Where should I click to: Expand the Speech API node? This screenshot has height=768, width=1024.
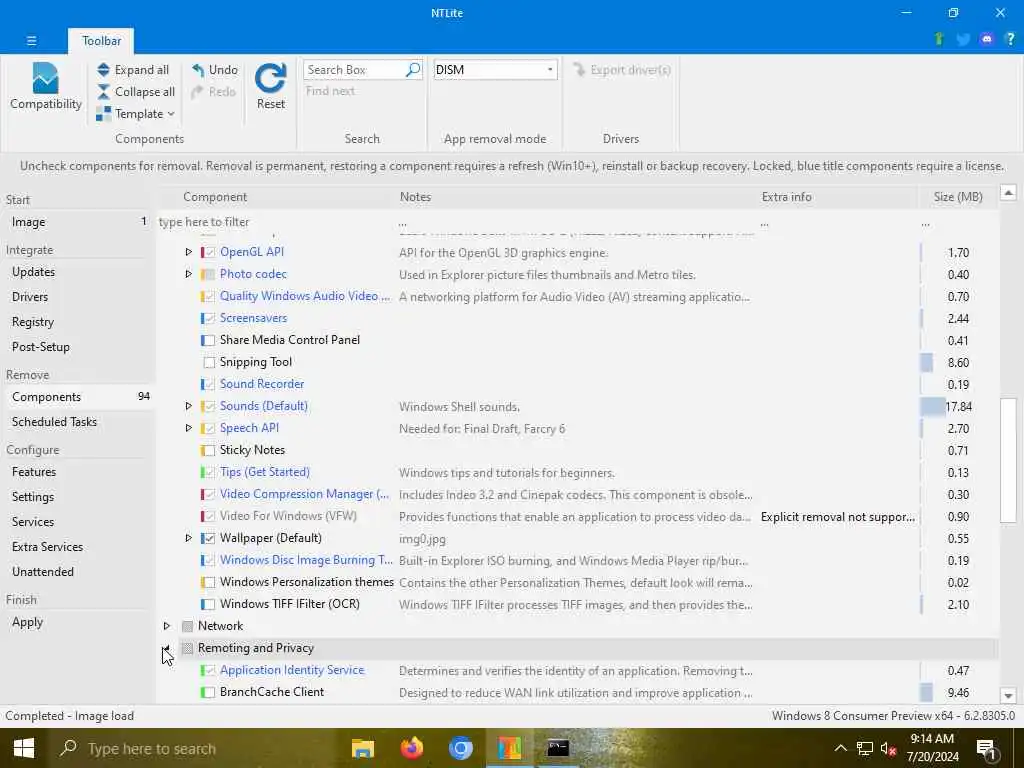click(x=188, y=428)
